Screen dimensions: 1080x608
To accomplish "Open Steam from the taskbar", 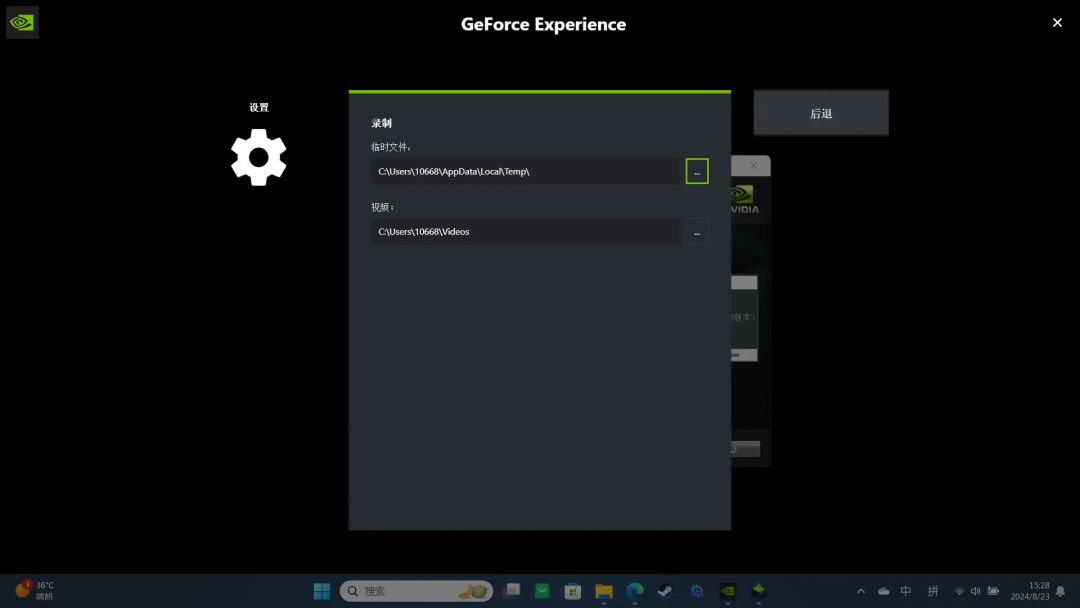I will pyautogui.click(x=665, y=591).
